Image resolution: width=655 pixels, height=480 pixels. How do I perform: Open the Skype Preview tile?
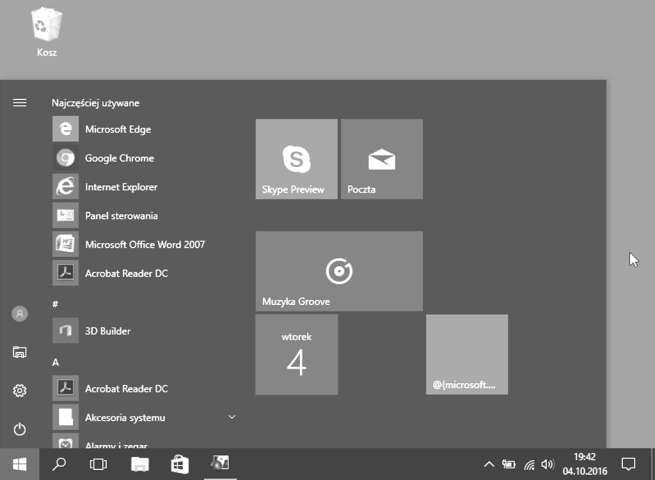[x=297, y=159]
